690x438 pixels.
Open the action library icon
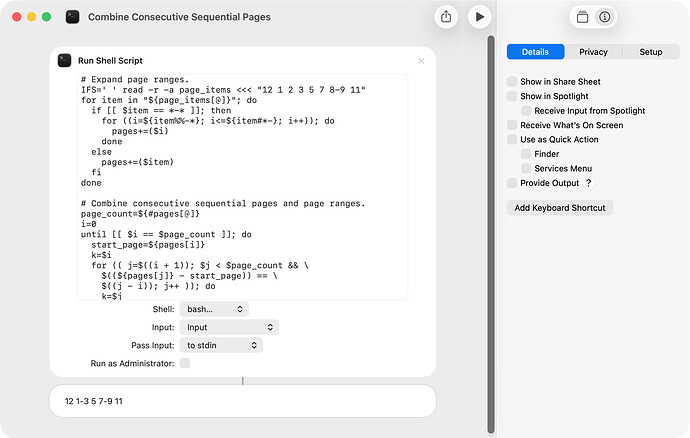coord(582,17)
